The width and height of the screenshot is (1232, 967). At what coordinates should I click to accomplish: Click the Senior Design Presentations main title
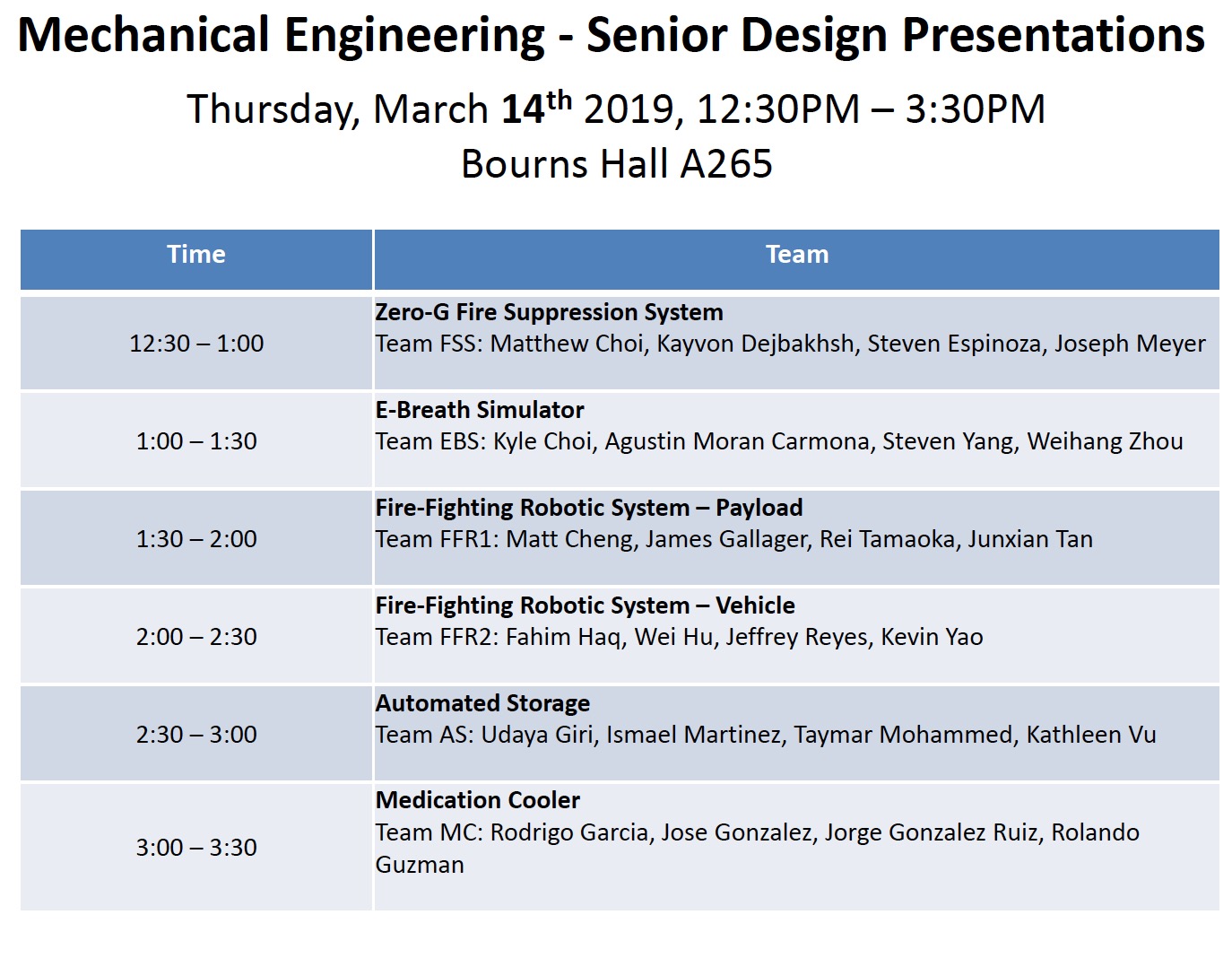point(611,36)
